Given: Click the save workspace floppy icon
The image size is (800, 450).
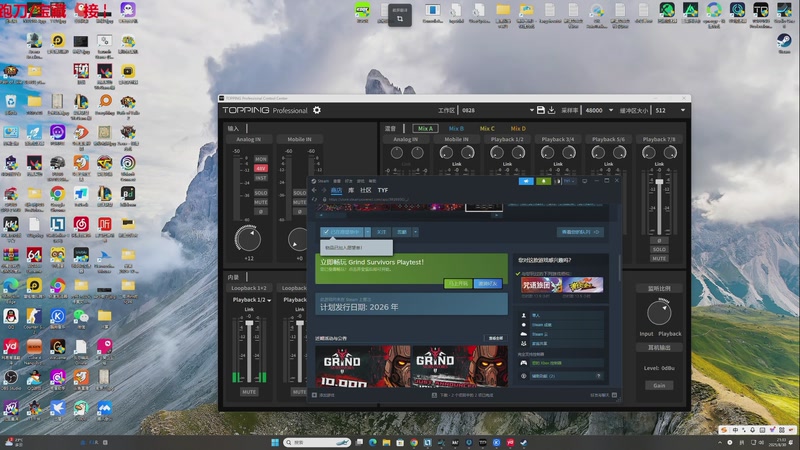Looking at the screenshot, I should tap(541, 110).
